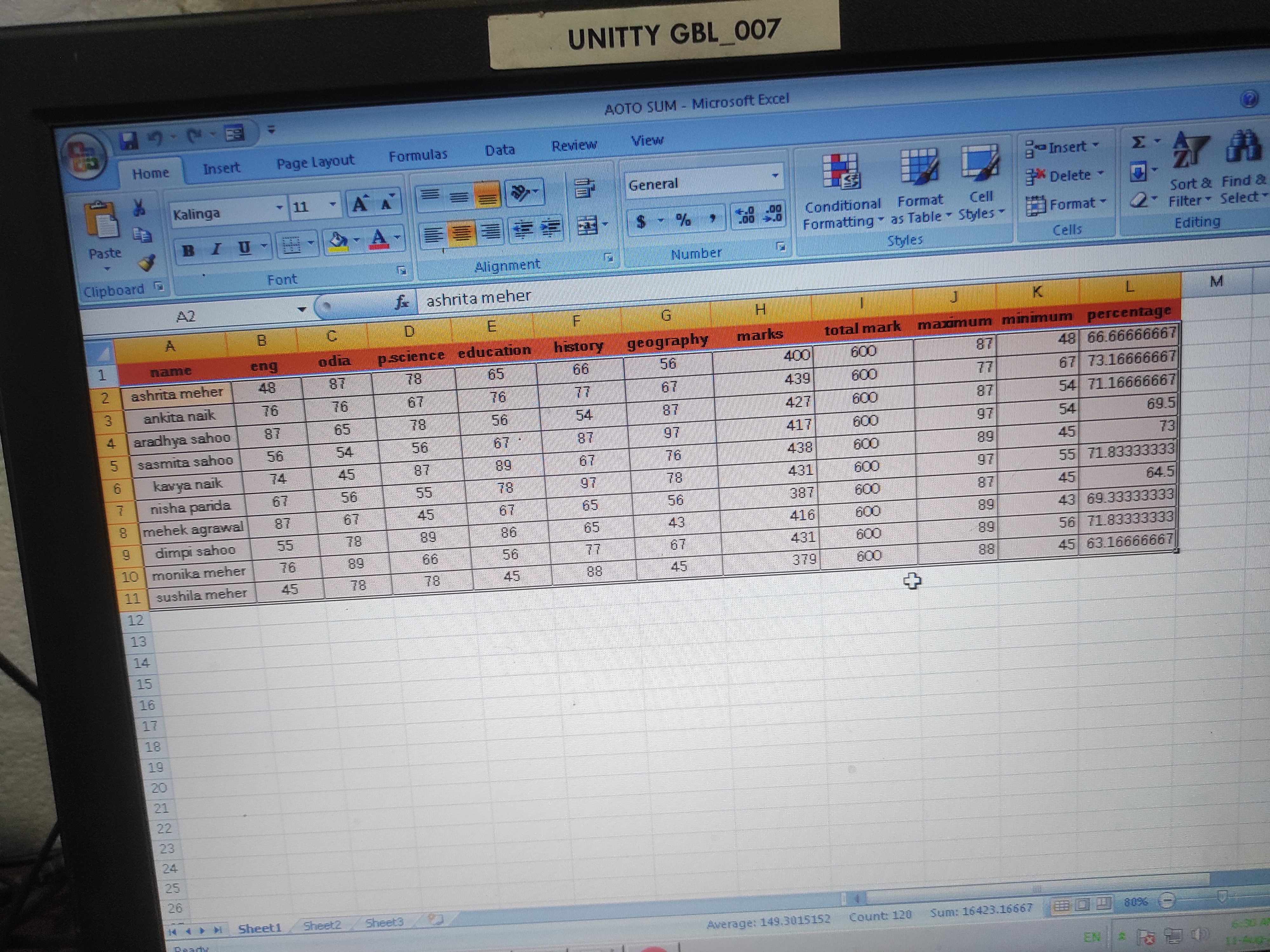The width and height of the screenshot is (1270, 952).
Task: Open the Kalinga font name dropdown
Action: coord(280,207)
